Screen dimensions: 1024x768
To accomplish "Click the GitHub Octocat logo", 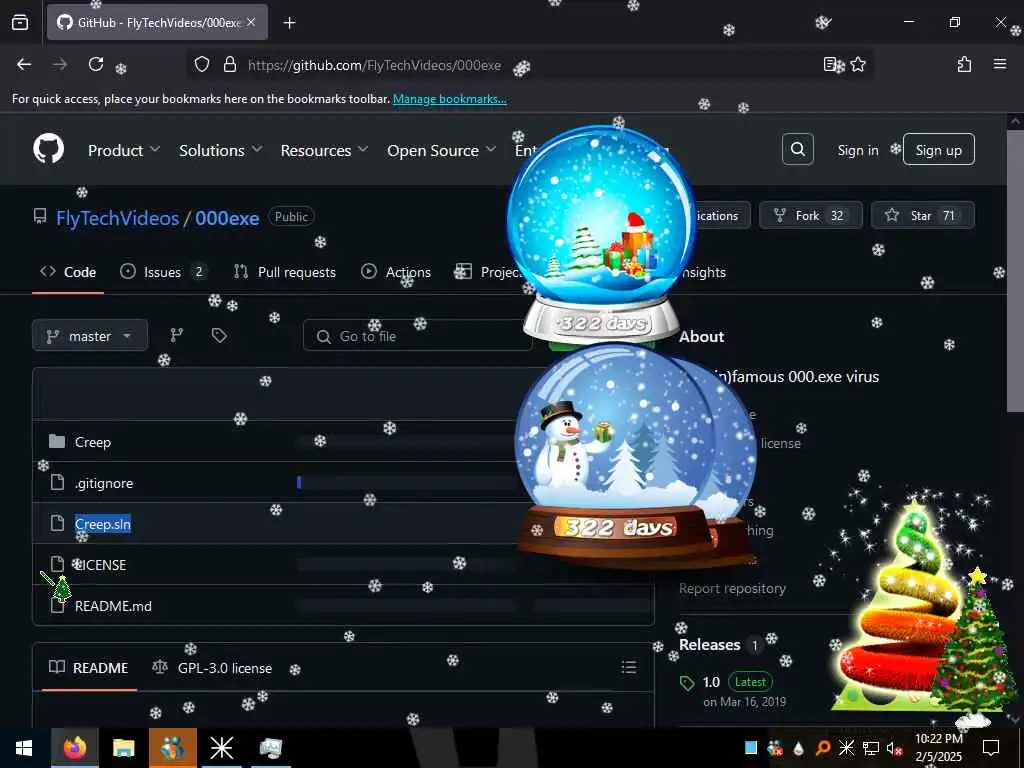I will [x=49, y=150].
